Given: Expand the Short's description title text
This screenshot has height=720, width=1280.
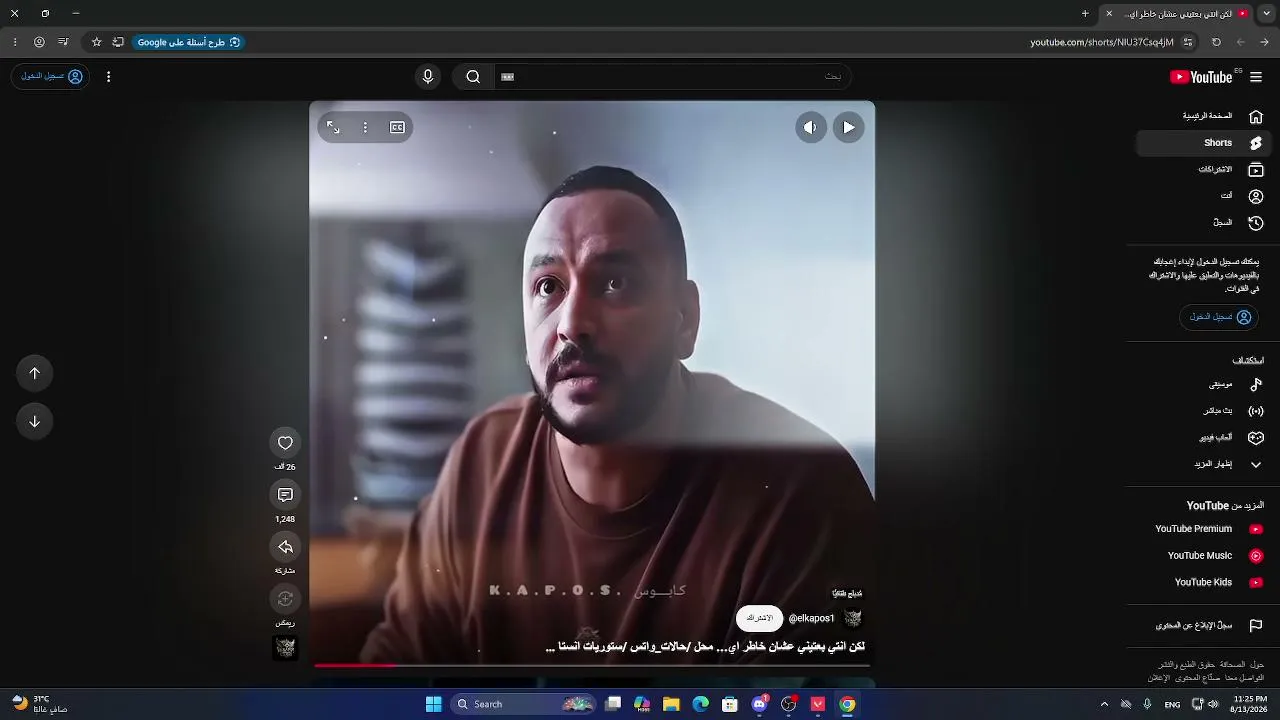Looking at the screenshot, I should 705,647.
